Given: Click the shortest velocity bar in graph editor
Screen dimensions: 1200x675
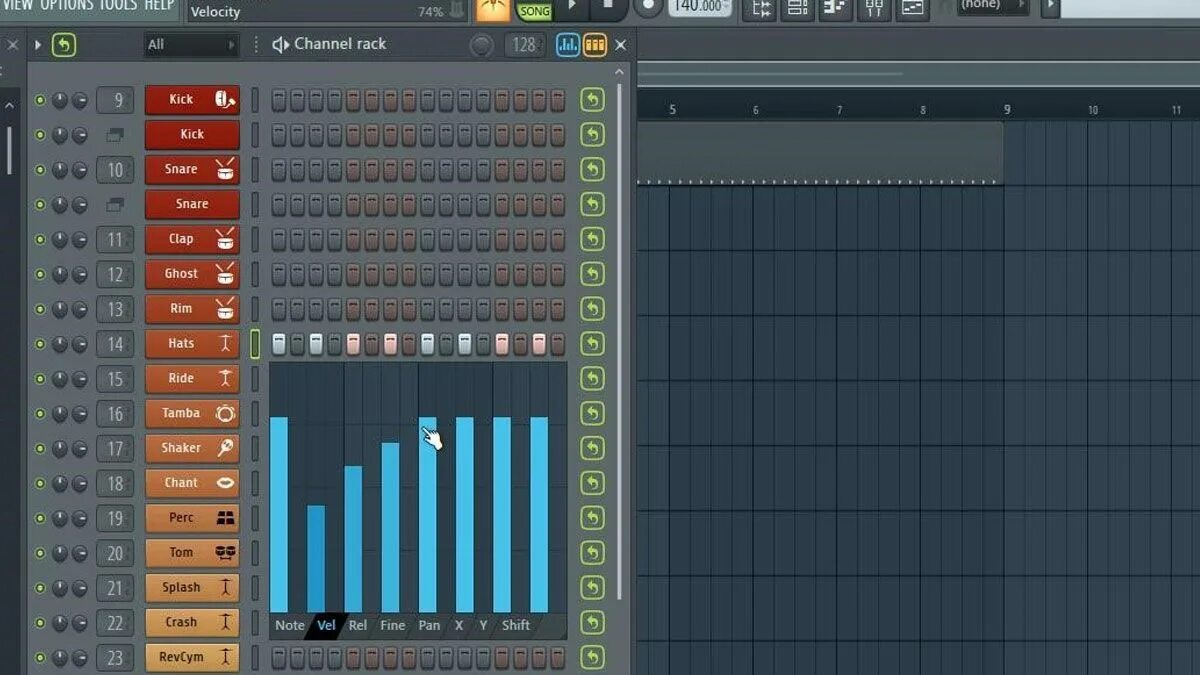Looking at the screenshot, I should tap(316, 559).
